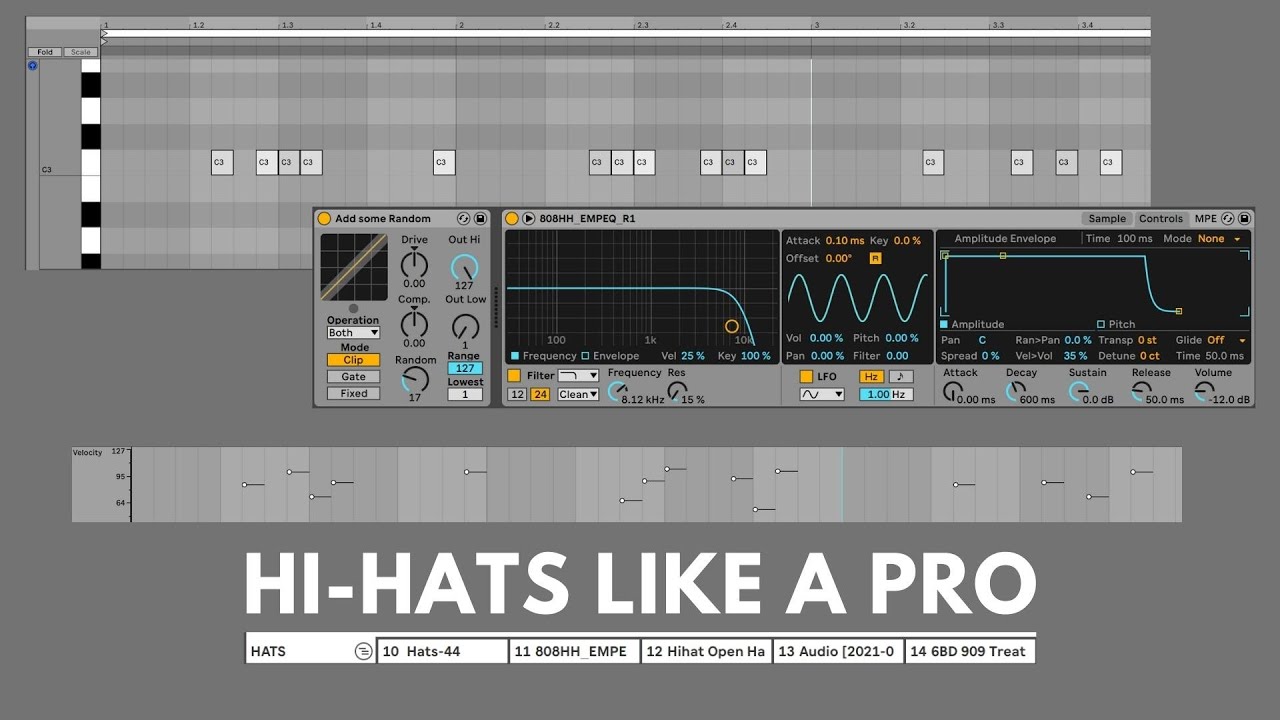The height and width of the screenshot is (720, 1280).
Task: Click the Drive knob
Action: (414, 264)
